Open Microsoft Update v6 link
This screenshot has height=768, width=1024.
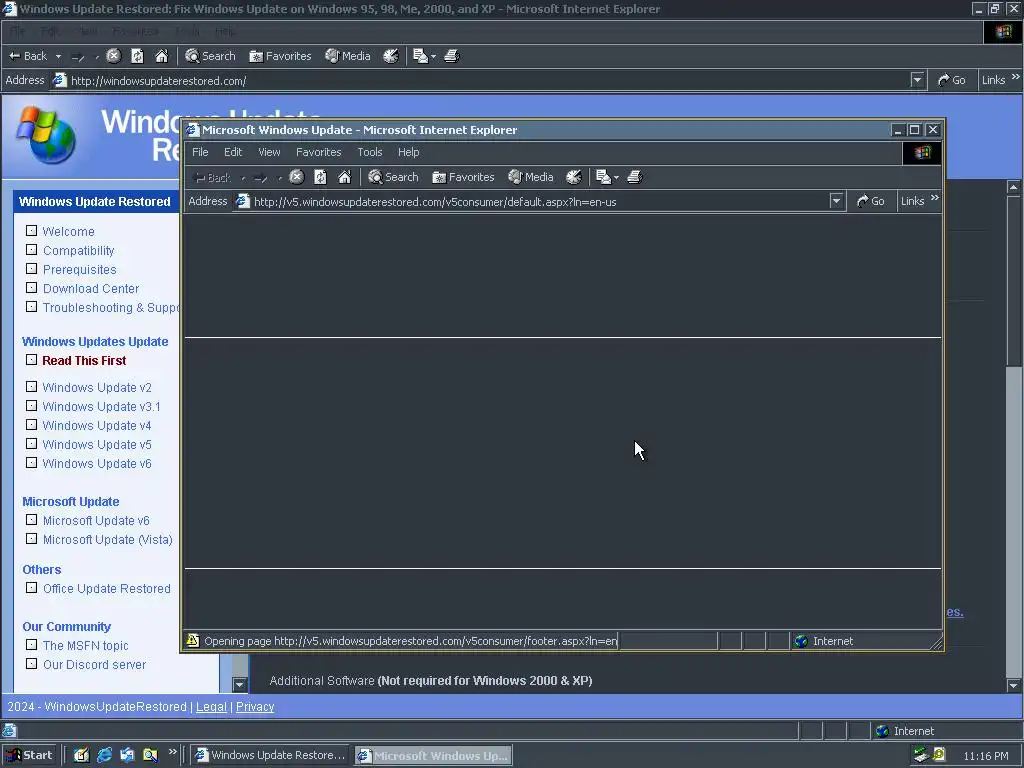pyautogui.click(x=96, y=520)
